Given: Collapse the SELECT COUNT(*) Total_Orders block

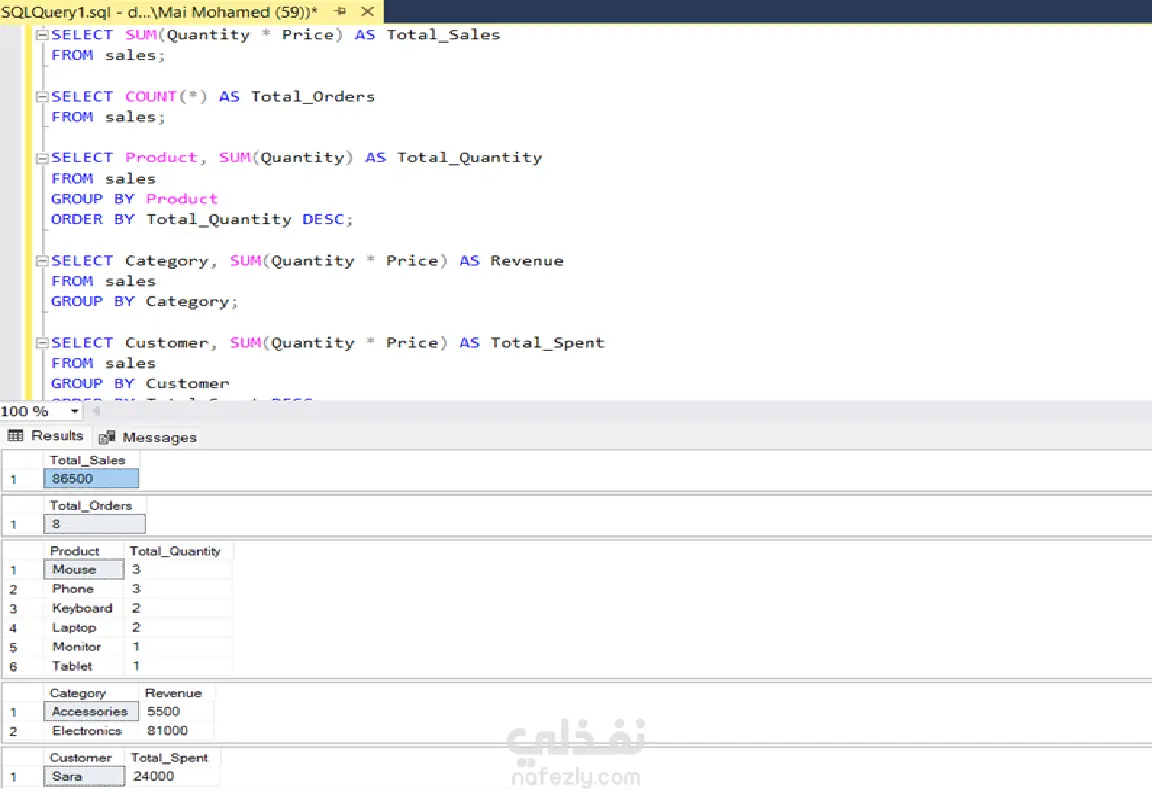Looking at the screenshot, I should (42, 96).
